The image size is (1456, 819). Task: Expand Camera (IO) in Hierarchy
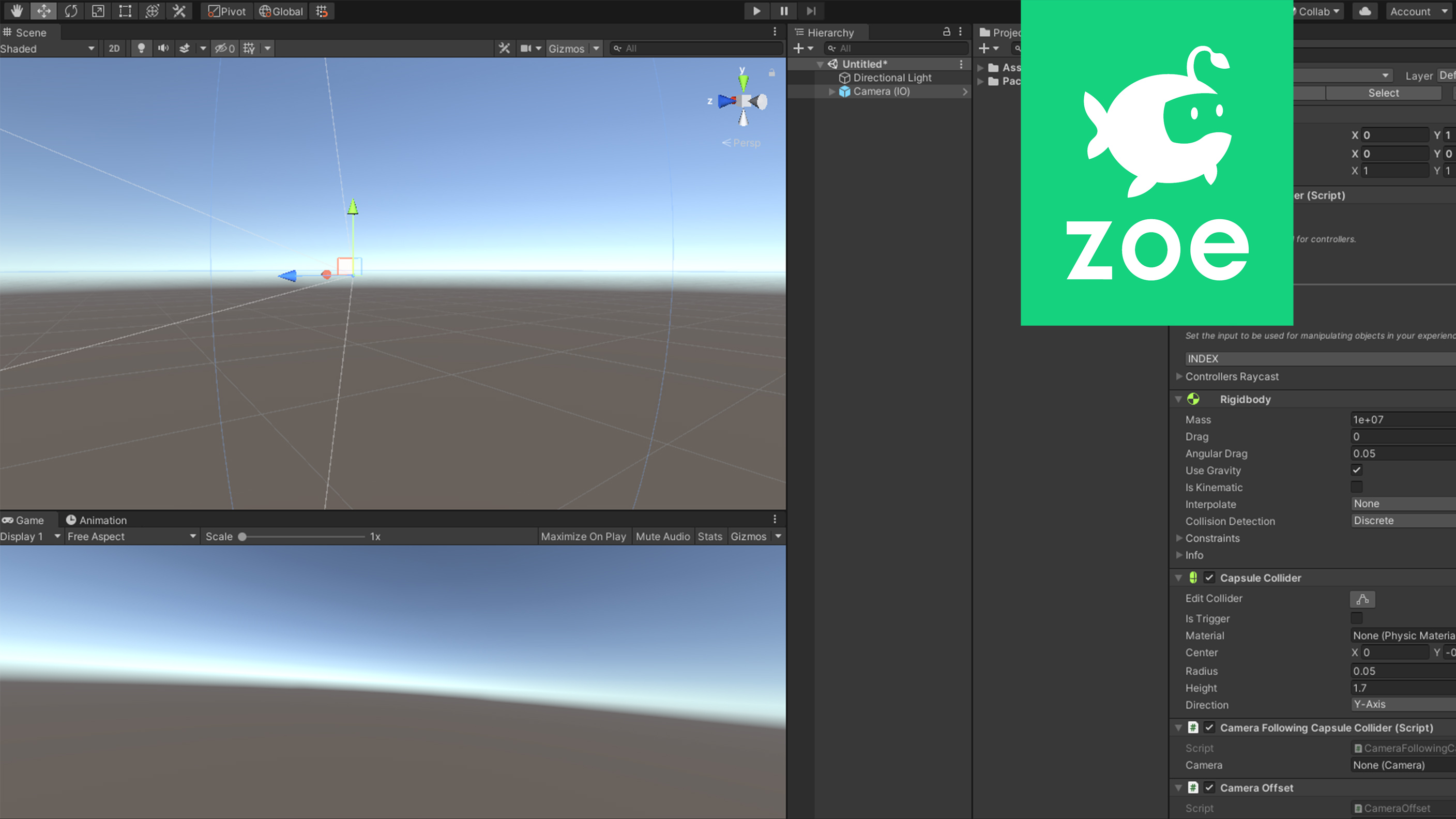click(831, 92)
